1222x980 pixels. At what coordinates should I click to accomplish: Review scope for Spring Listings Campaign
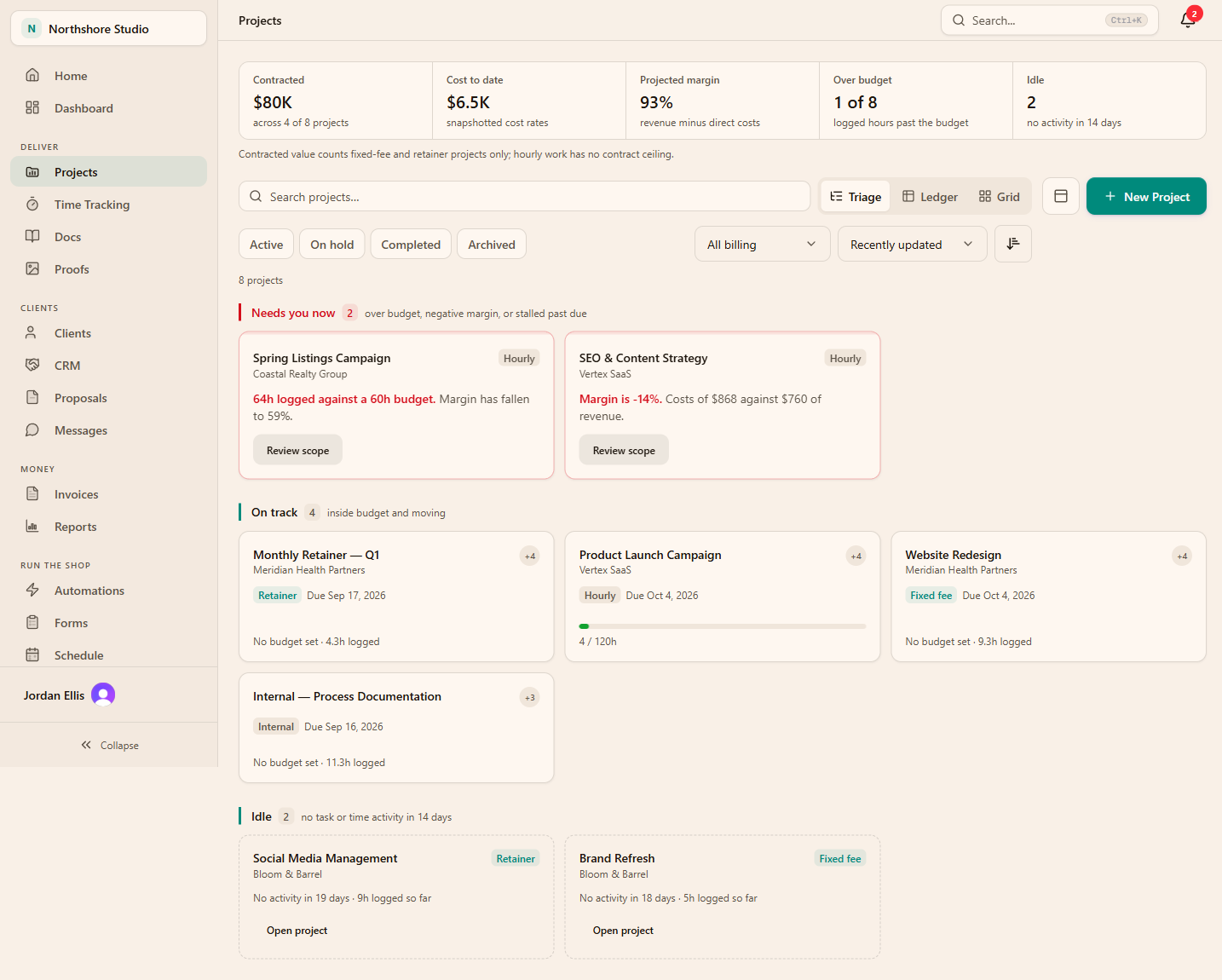[x=297, y=450]
